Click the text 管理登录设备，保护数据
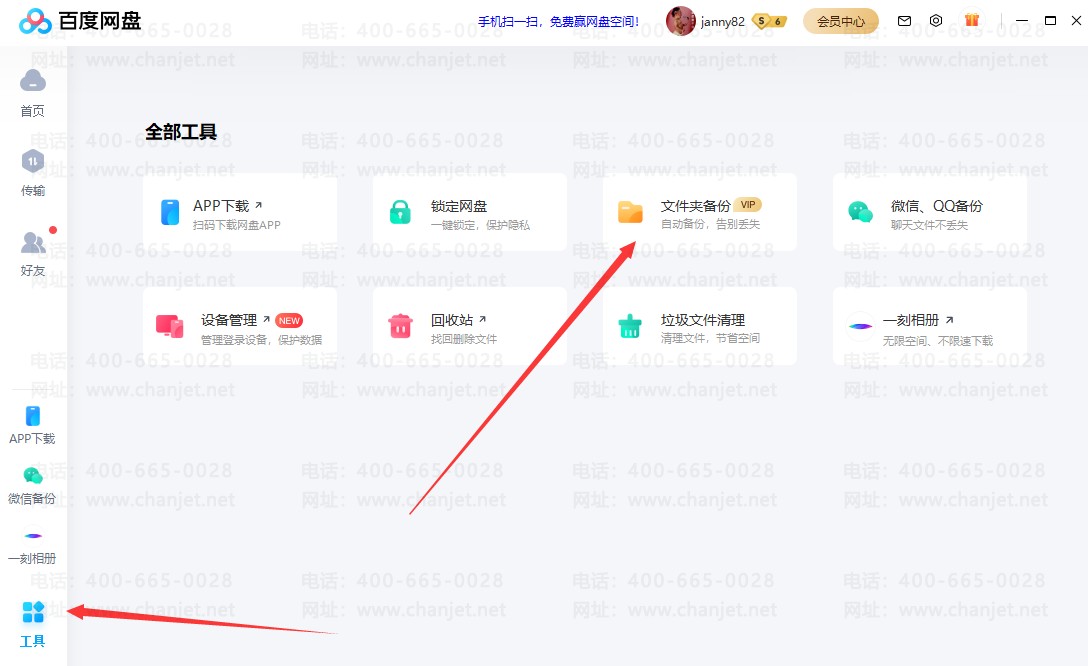1088x666 pixels. click(x=262, y=340)
